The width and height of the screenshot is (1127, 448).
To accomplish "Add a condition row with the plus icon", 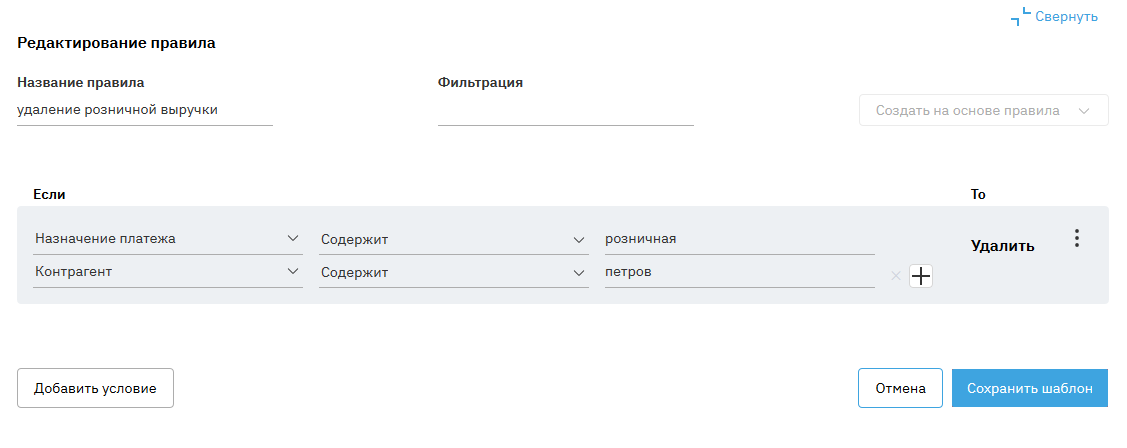I will coord(921,277).
